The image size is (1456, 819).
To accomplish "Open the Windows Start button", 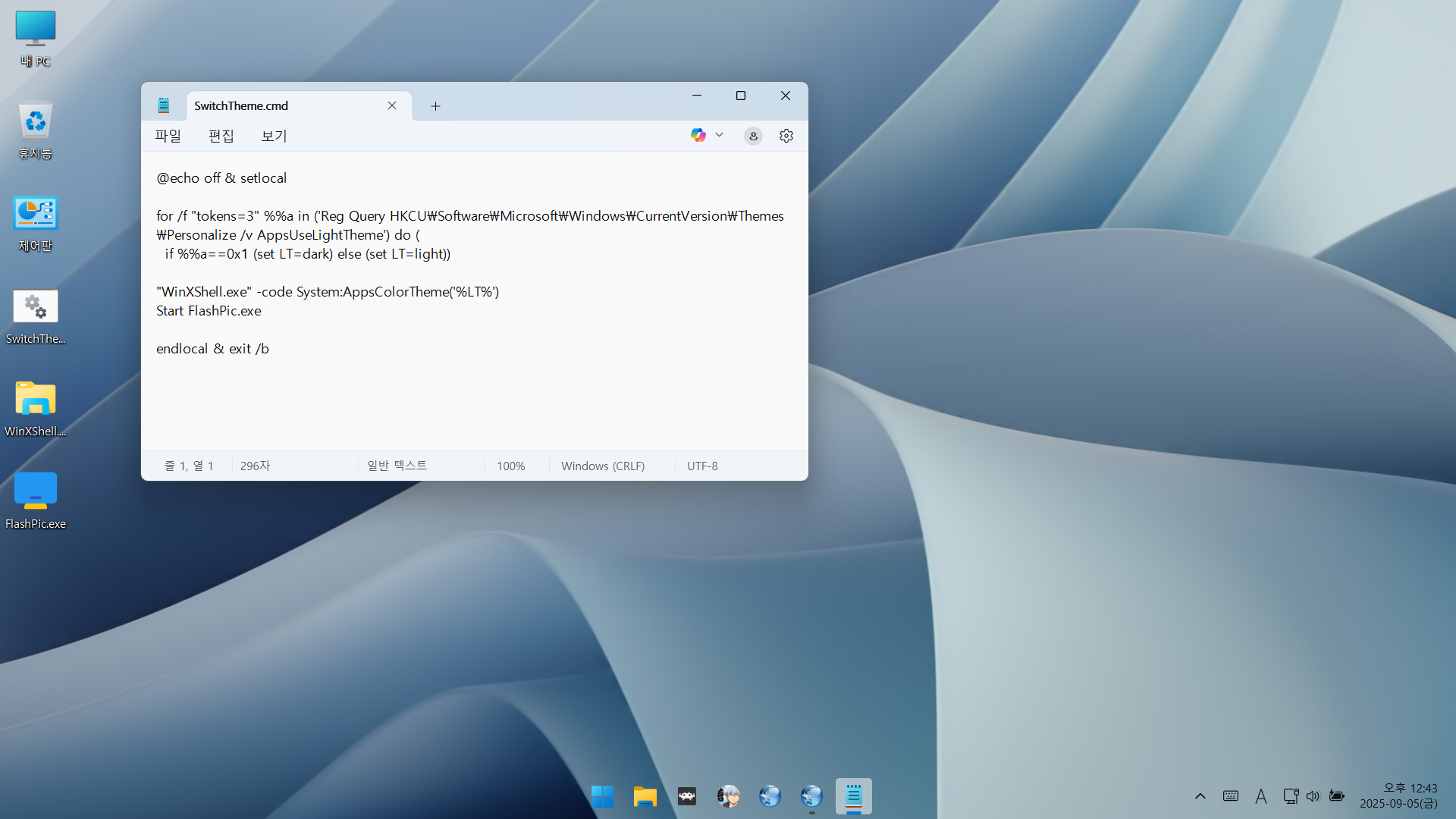I will pyautogui.click(x=602, y=796).
